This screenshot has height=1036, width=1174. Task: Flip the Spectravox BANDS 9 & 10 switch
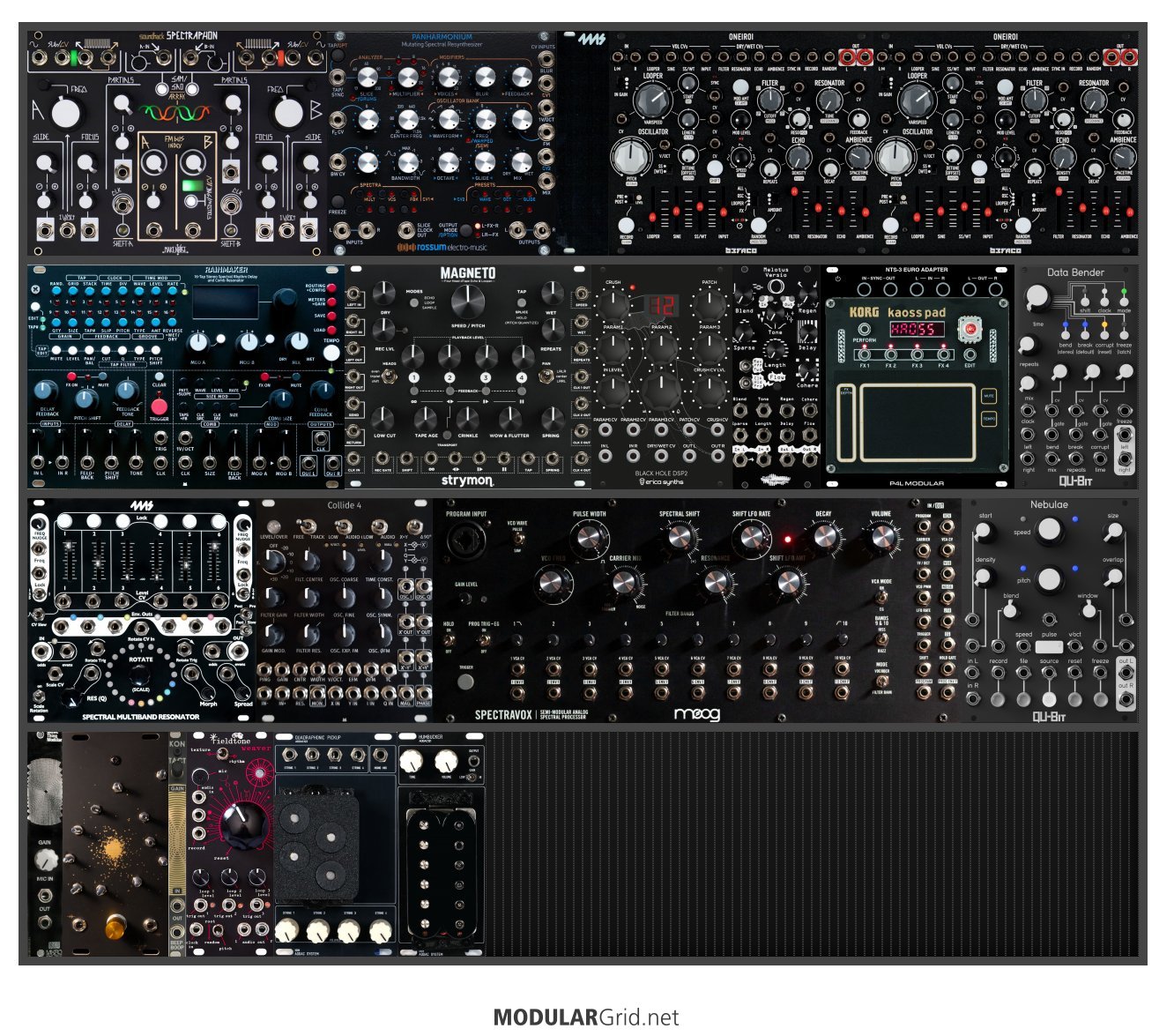click(881, 637)
